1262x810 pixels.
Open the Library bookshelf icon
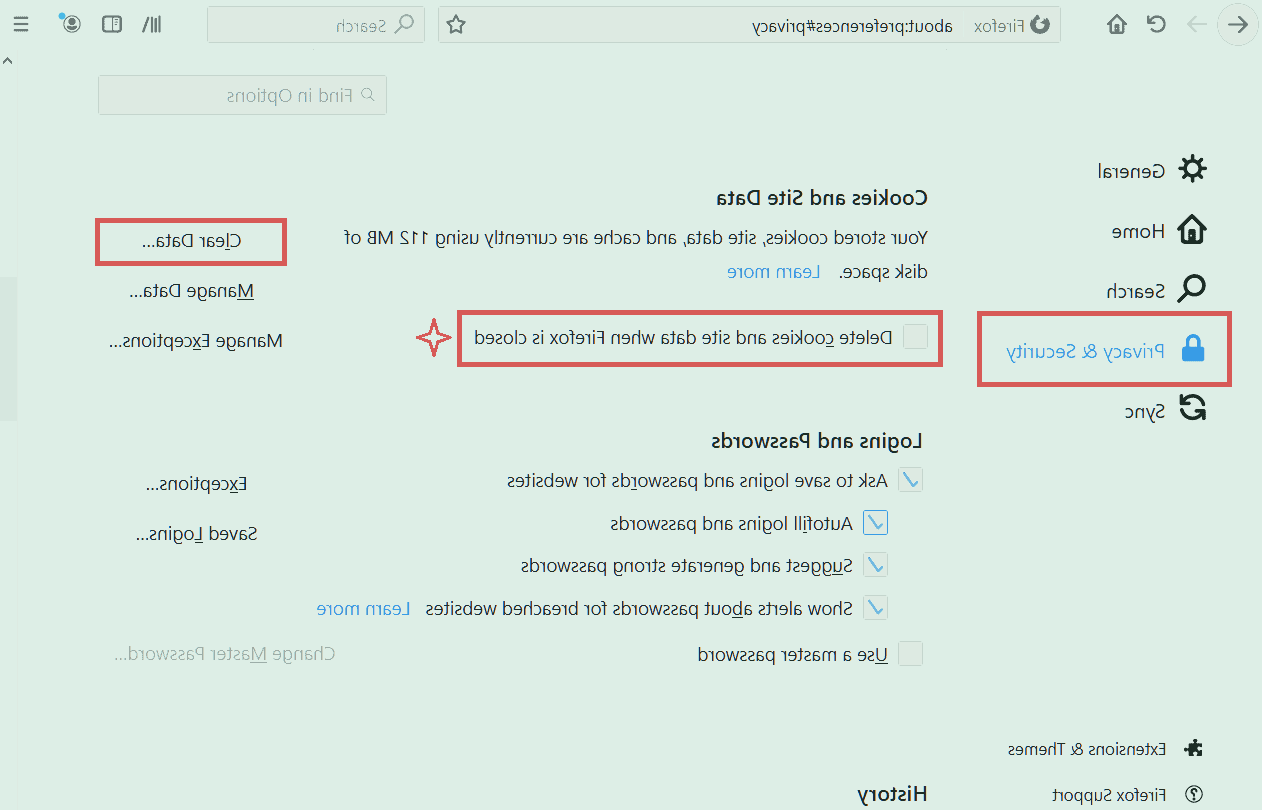pos(151,25)
